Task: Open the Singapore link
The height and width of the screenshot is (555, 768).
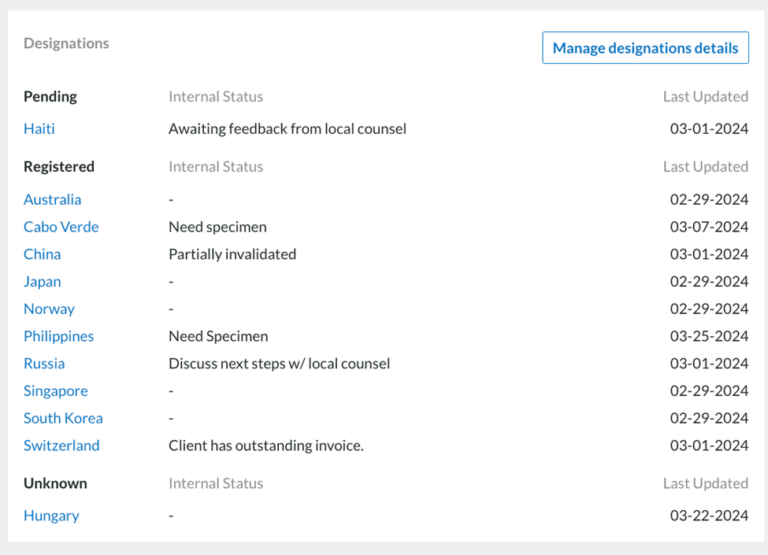Action: [x=56, y=391]
